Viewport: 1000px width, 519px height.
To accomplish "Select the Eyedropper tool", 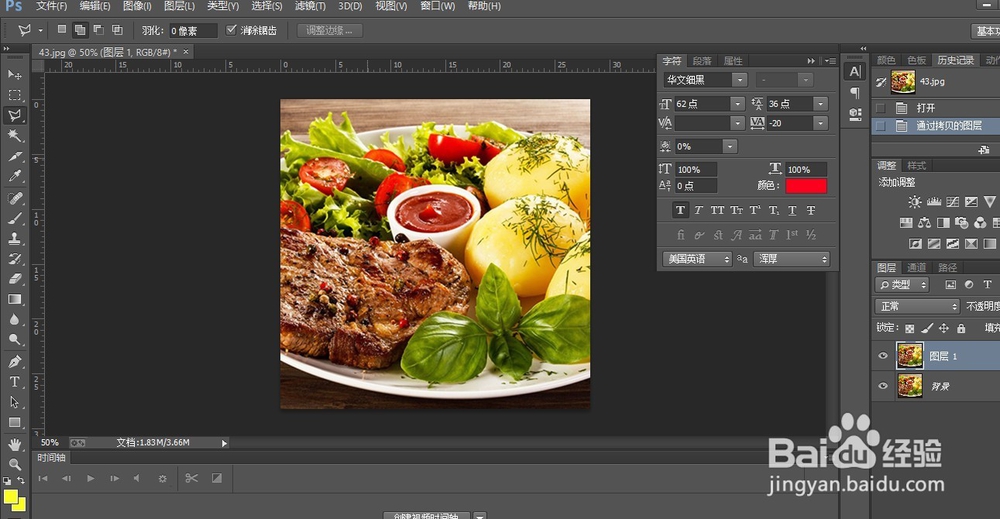I will [x=14, y=176].
